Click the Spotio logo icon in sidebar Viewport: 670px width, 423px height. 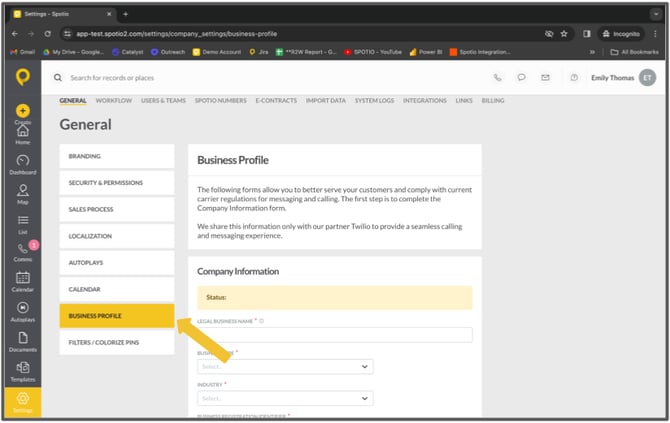click(x=23, y=77)
